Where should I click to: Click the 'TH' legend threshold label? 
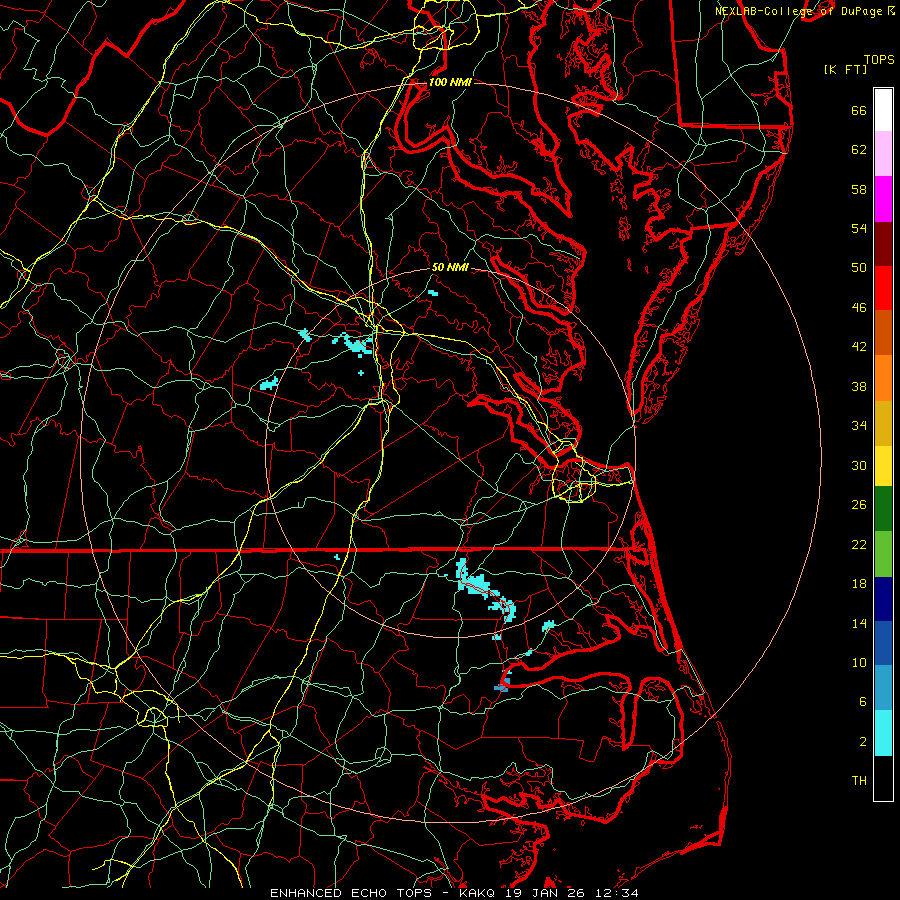pos(859,781)
